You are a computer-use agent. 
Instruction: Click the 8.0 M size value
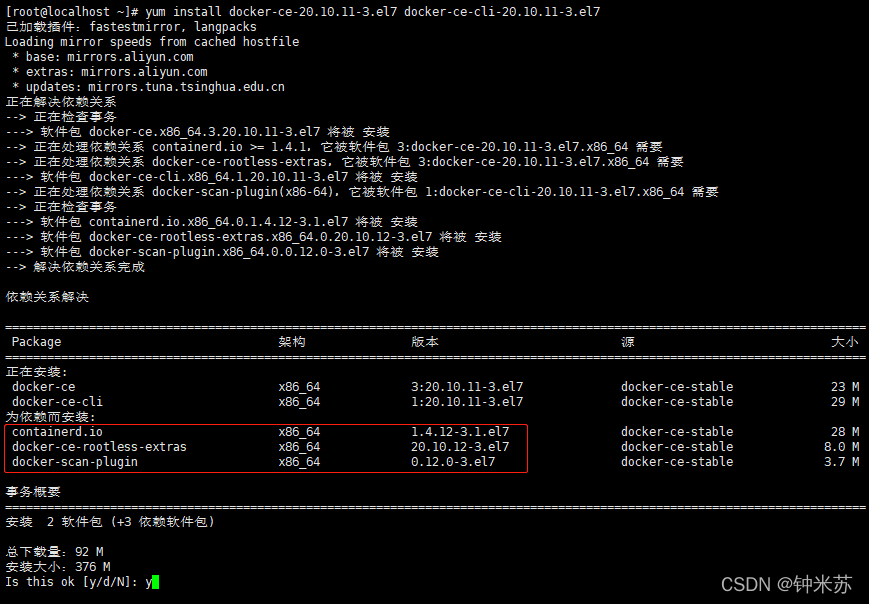point(841,447)
